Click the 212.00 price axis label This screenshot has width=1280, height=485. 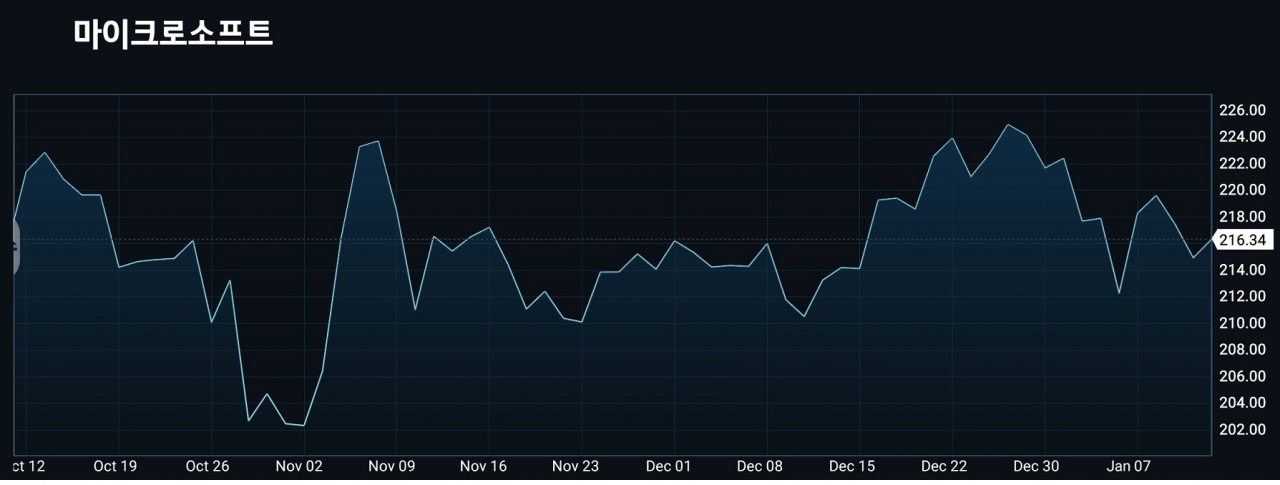pyautogui.click(x=1243, y=296)
